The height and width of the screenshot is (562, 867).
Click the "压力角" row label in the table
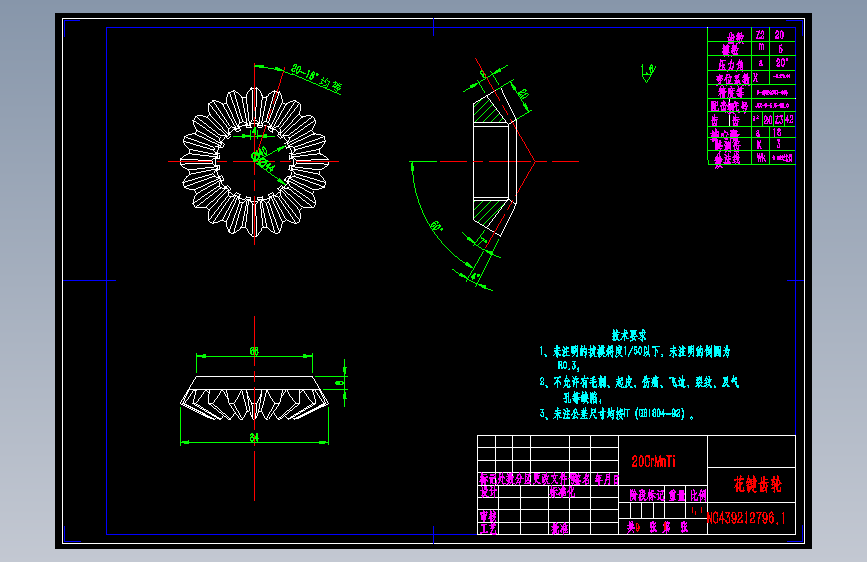pos(730,64)
